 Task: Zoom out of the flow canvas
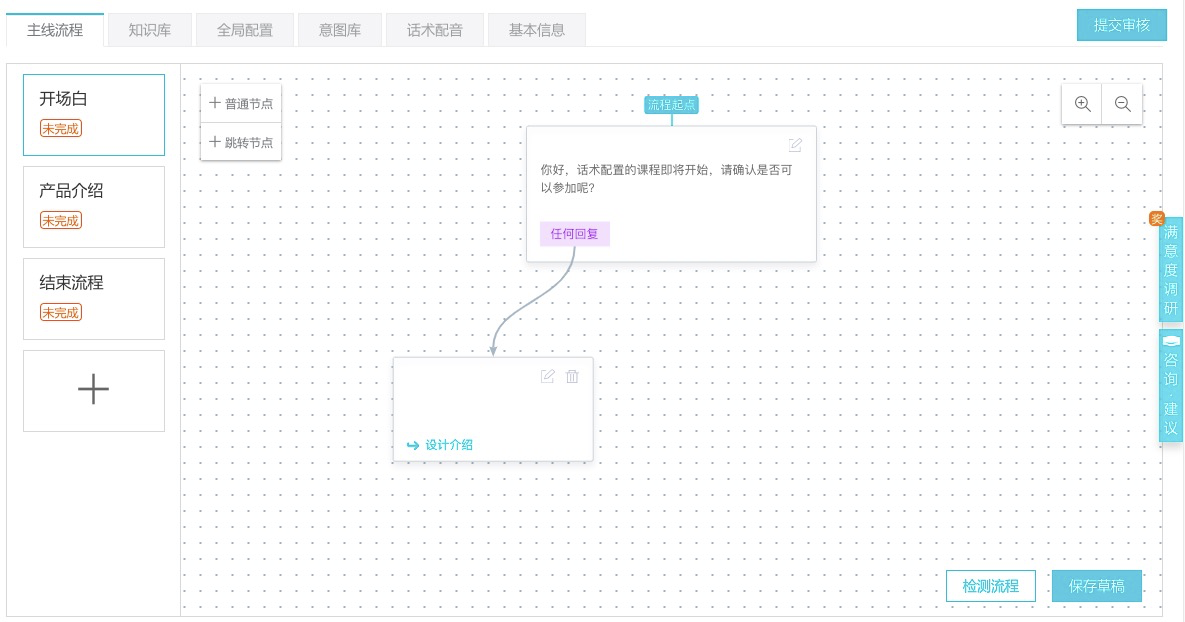click(x=1122, y=104)
